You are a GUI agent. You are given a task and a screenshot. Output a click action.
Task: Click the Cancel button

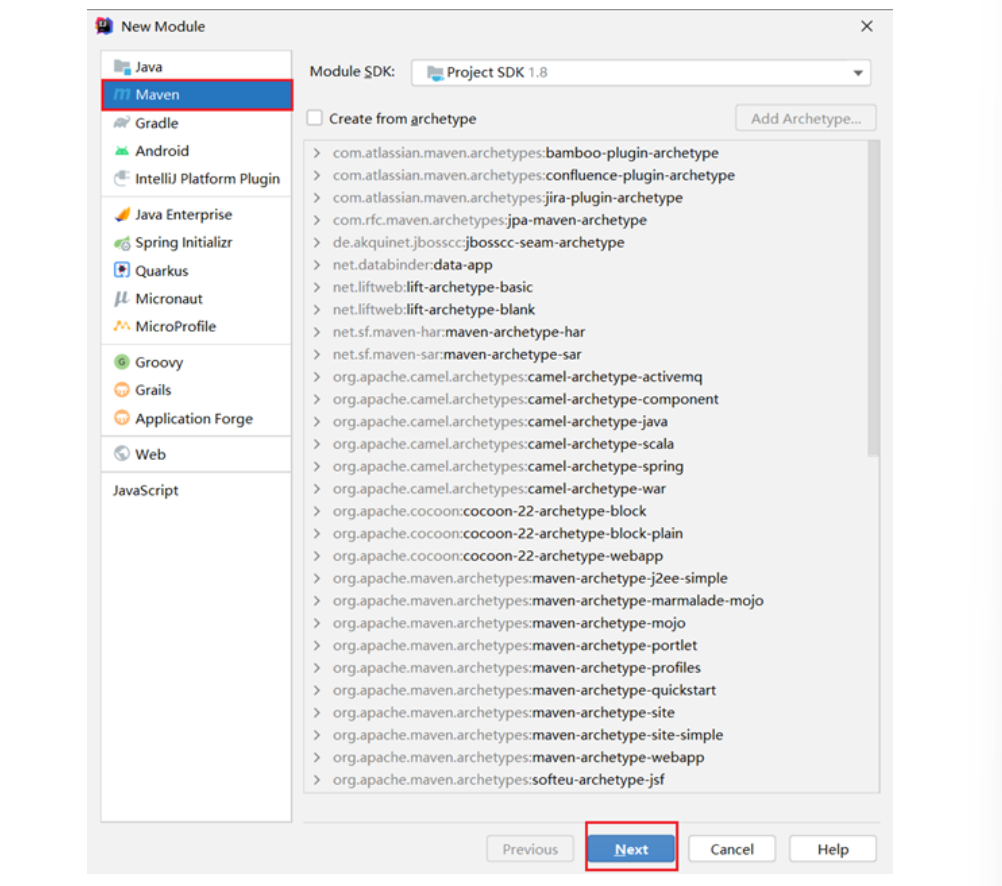pos(732,849)
